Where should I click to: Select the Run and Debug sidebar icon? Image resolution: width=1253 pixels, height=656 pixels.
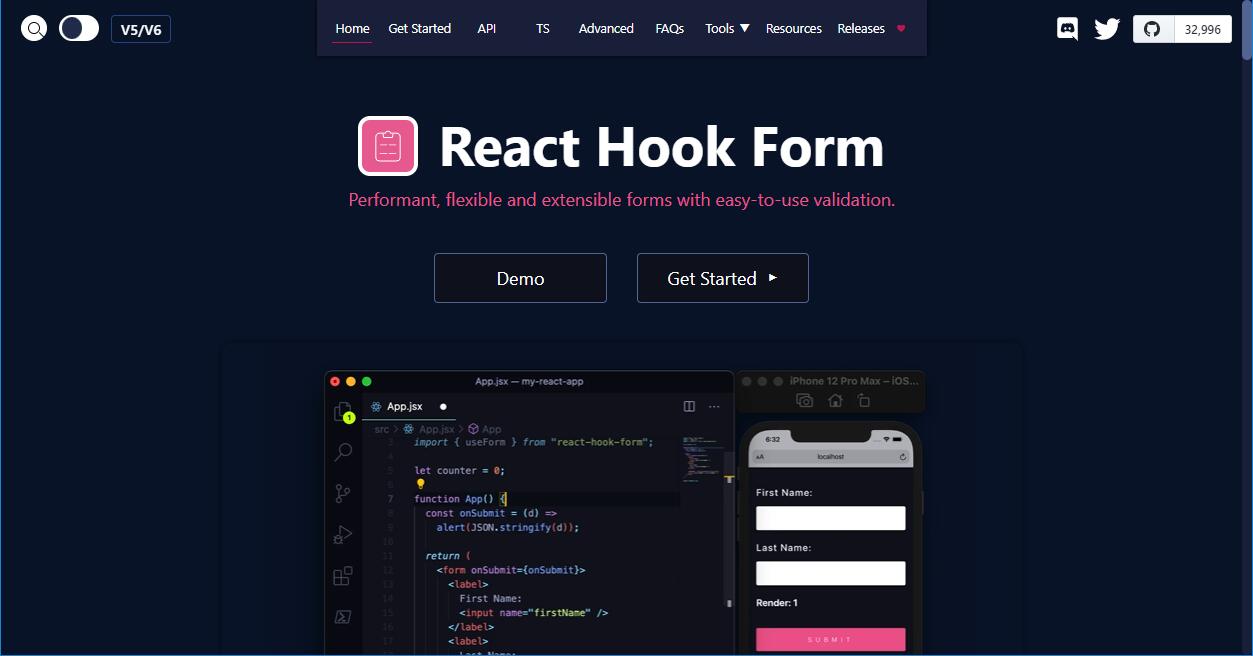click(x=342, y=534)
